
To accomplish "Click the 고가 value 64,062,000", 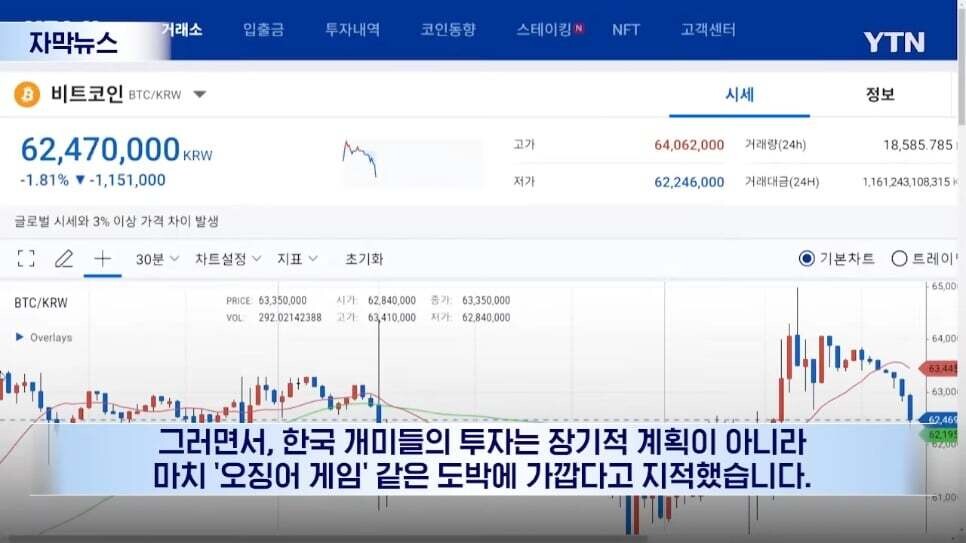I will tap(689, 145).
